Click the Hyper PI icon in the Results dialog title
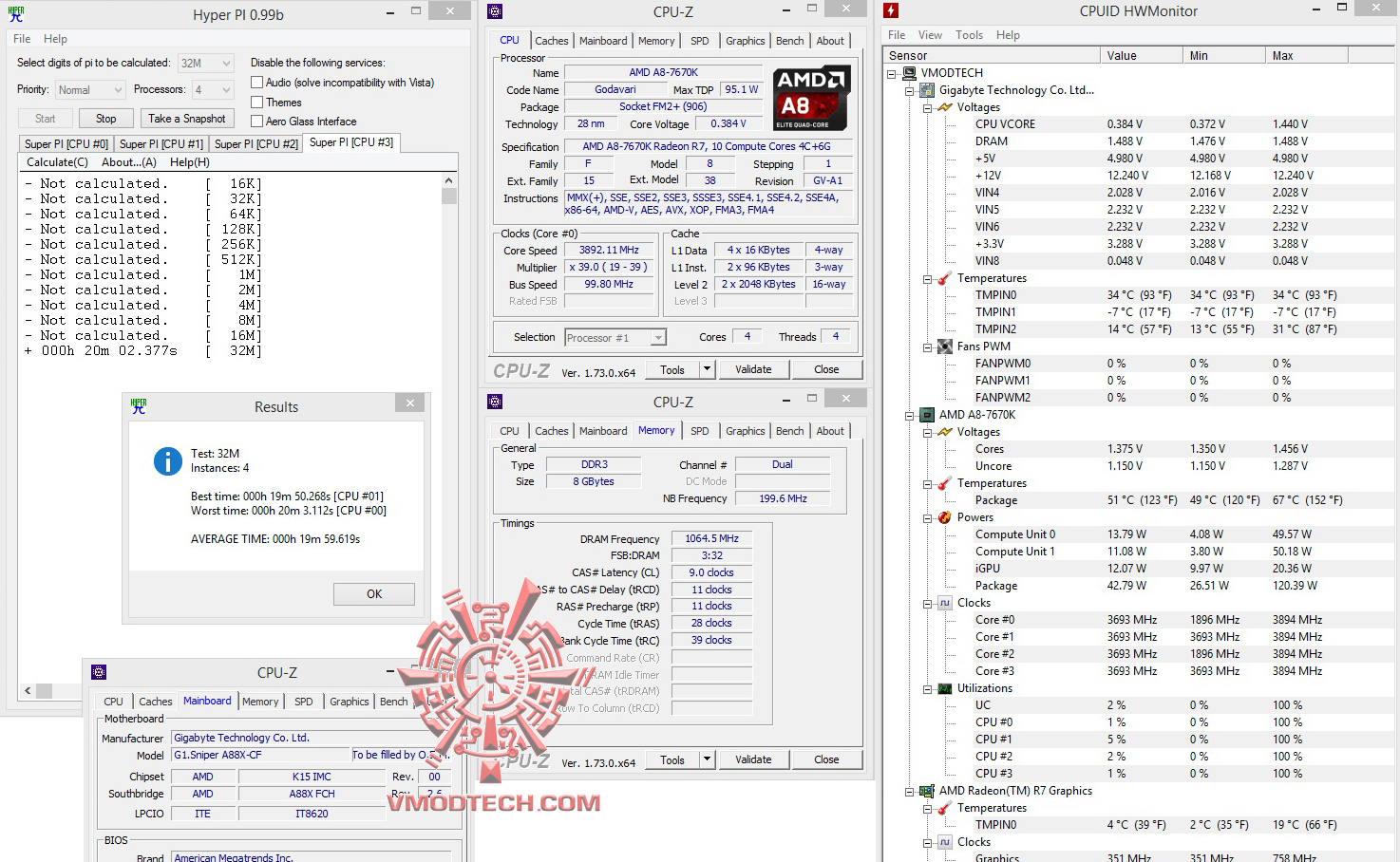 pos(139,405)
